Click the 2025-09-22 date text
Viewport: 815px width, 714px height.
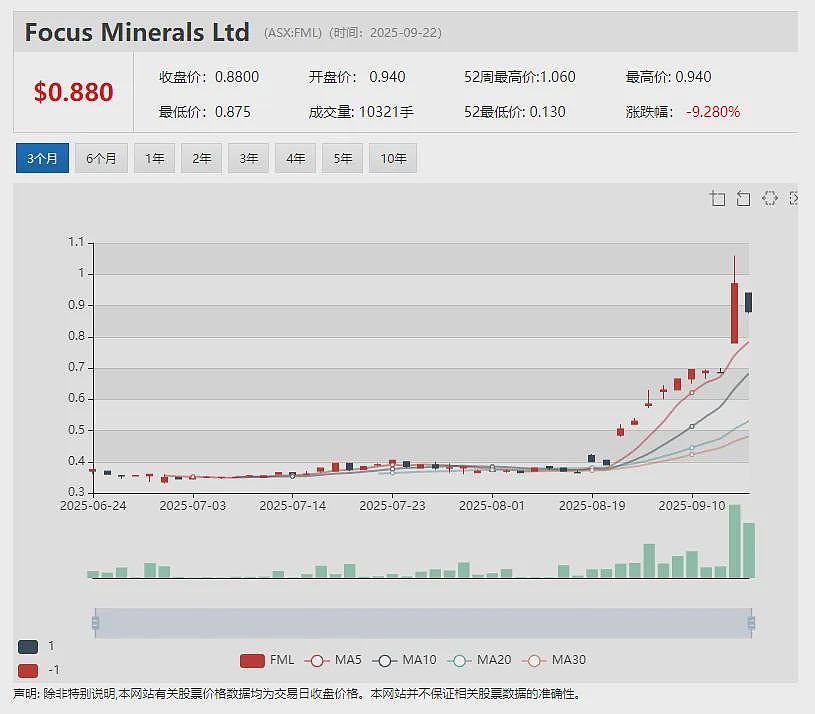click(404, 33)
